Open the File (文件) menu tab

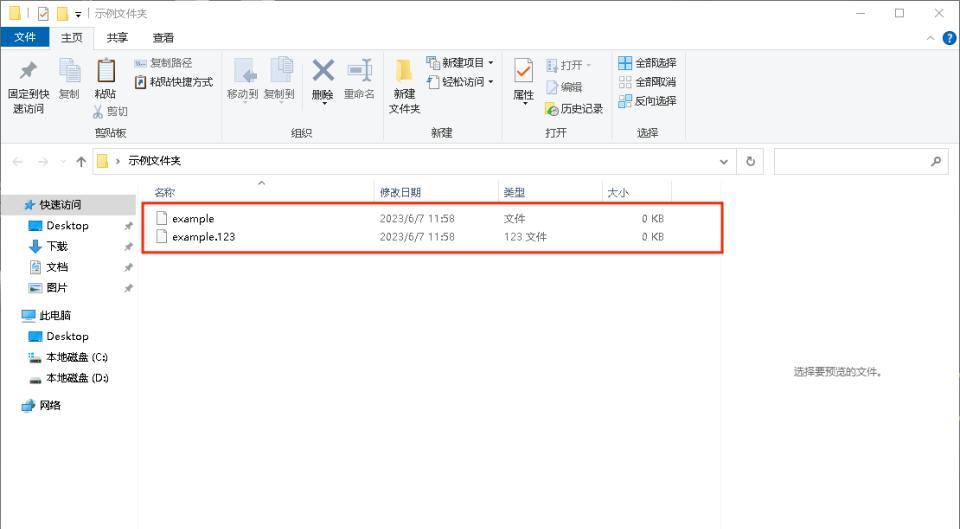pyautogui.click(x=25, y=37)
